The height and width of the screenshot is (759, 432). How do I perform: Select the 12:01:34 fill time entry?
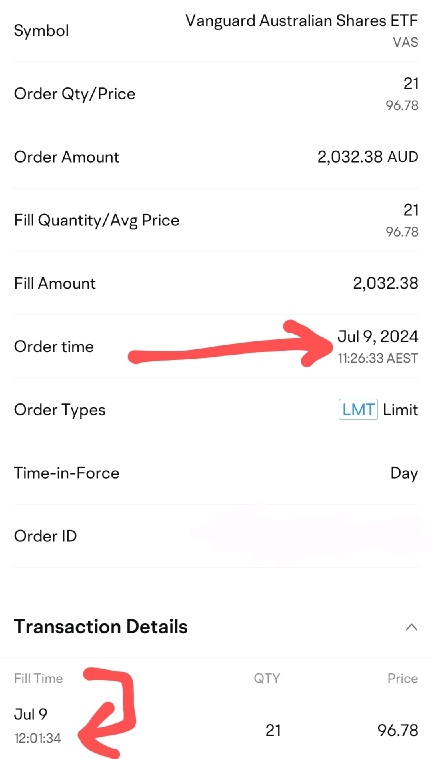37,739
